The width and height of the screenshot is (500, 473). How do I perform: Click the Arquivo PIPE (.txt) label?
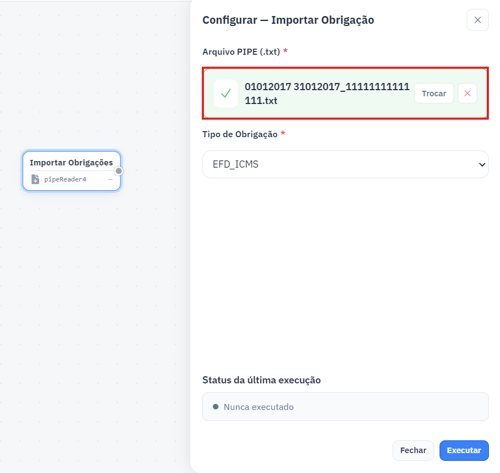coord(241,52)
